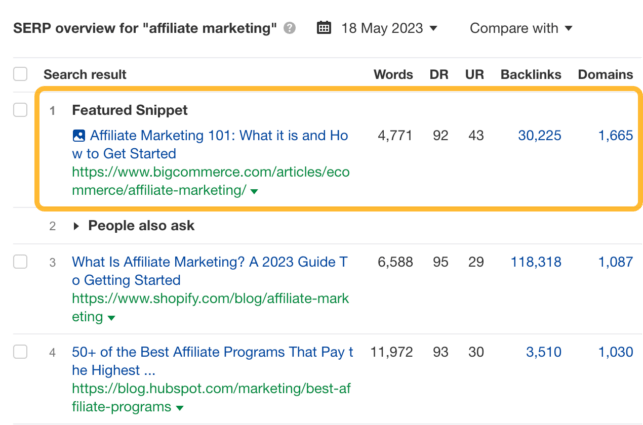Screen dimensions: 643x425
Task: Click domains value 1,030
Action: point(616,352)
